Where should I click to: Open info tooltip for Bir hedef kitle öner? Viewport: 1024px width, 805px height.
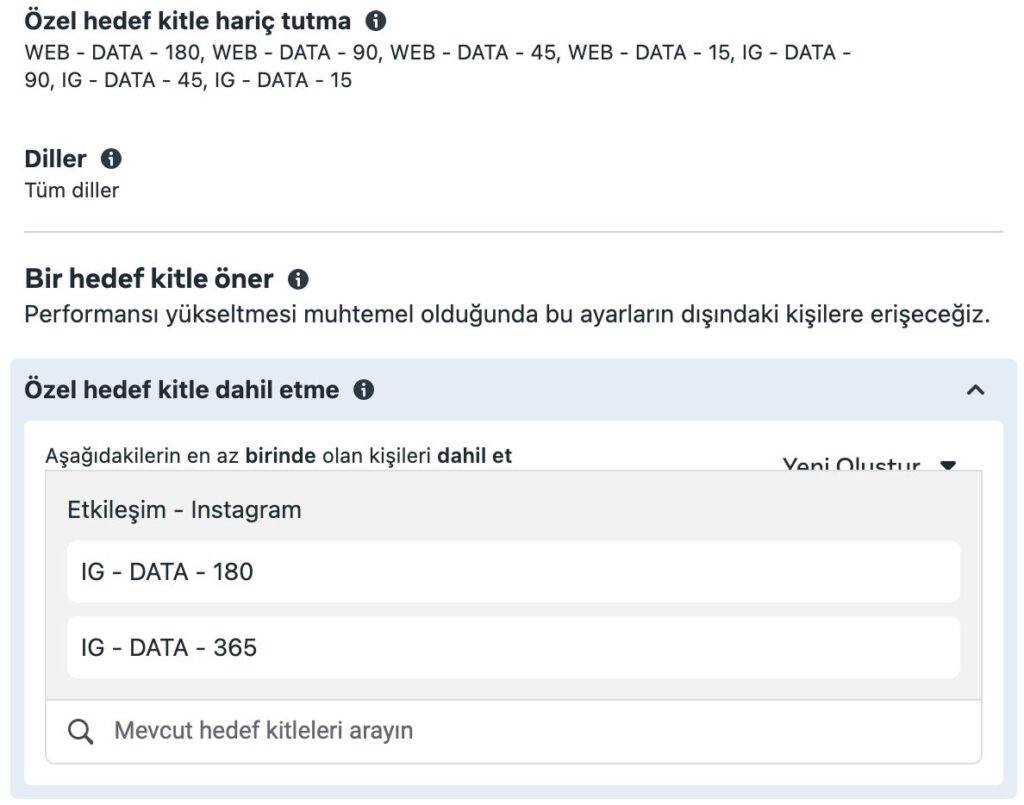point(298,278)
